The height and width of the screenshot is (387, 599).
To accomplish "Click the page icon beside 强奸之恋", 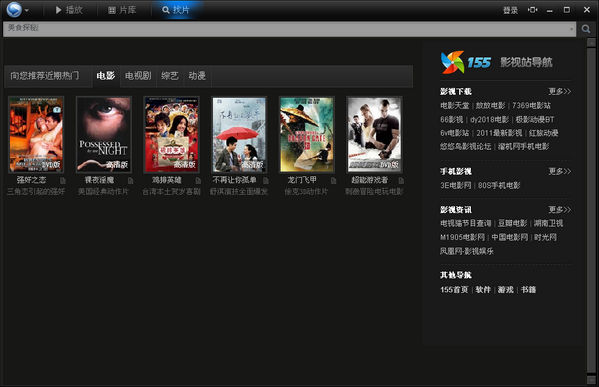I will coord(63,180).
